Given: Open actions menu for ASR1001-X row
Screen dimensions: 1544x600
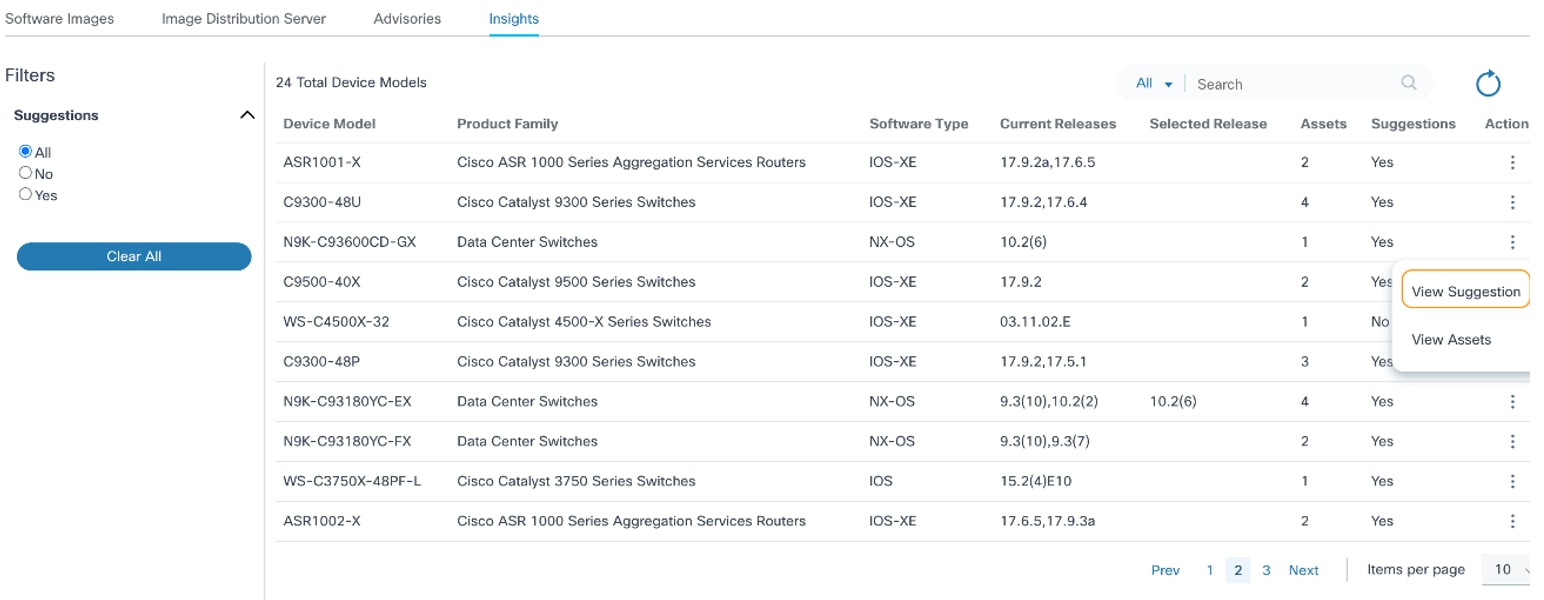Looking at the screenshot, I should point(1512,162).
